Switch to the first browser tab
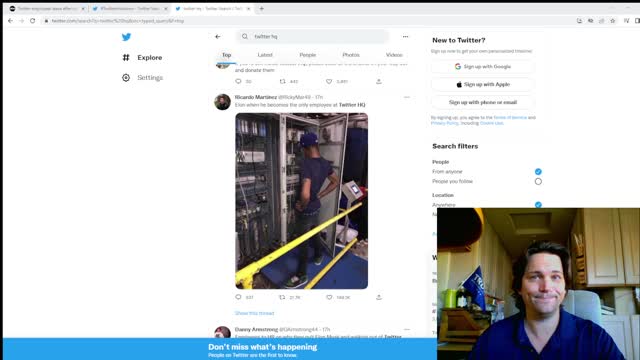 [x=47, y=9]
